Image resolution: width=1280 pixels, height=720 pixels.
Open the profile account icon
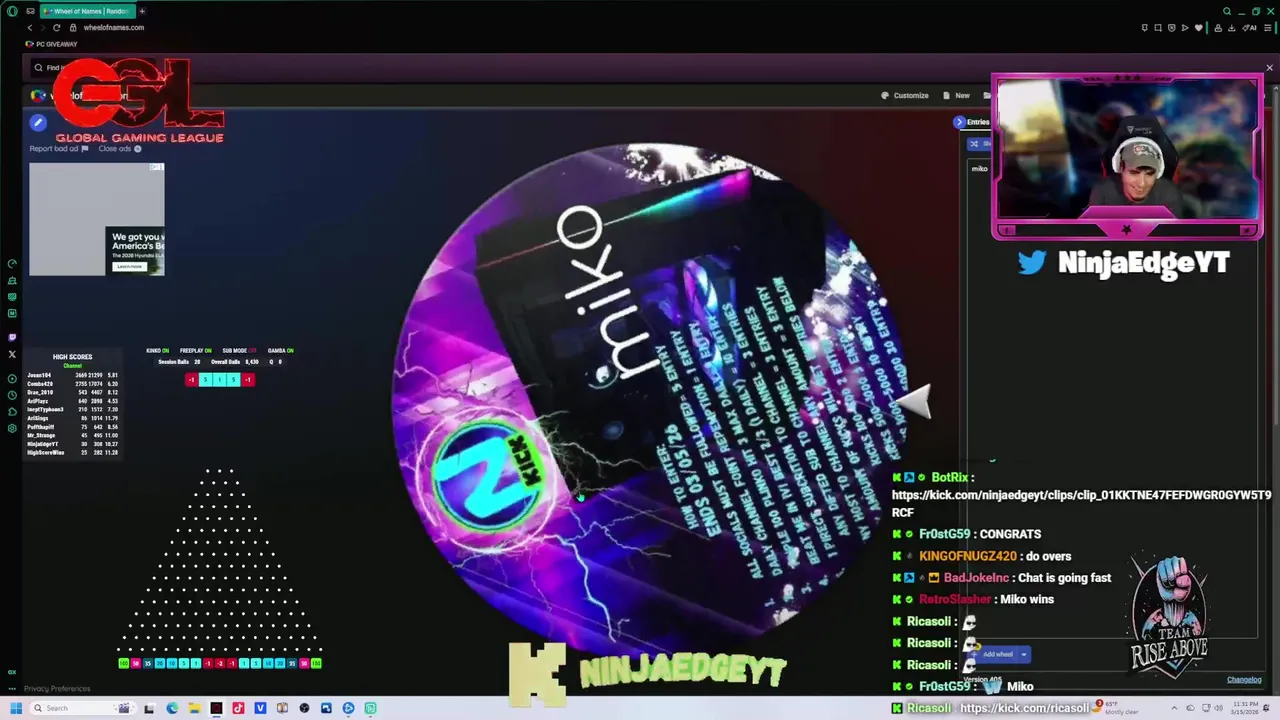[x=1218, y=28]
